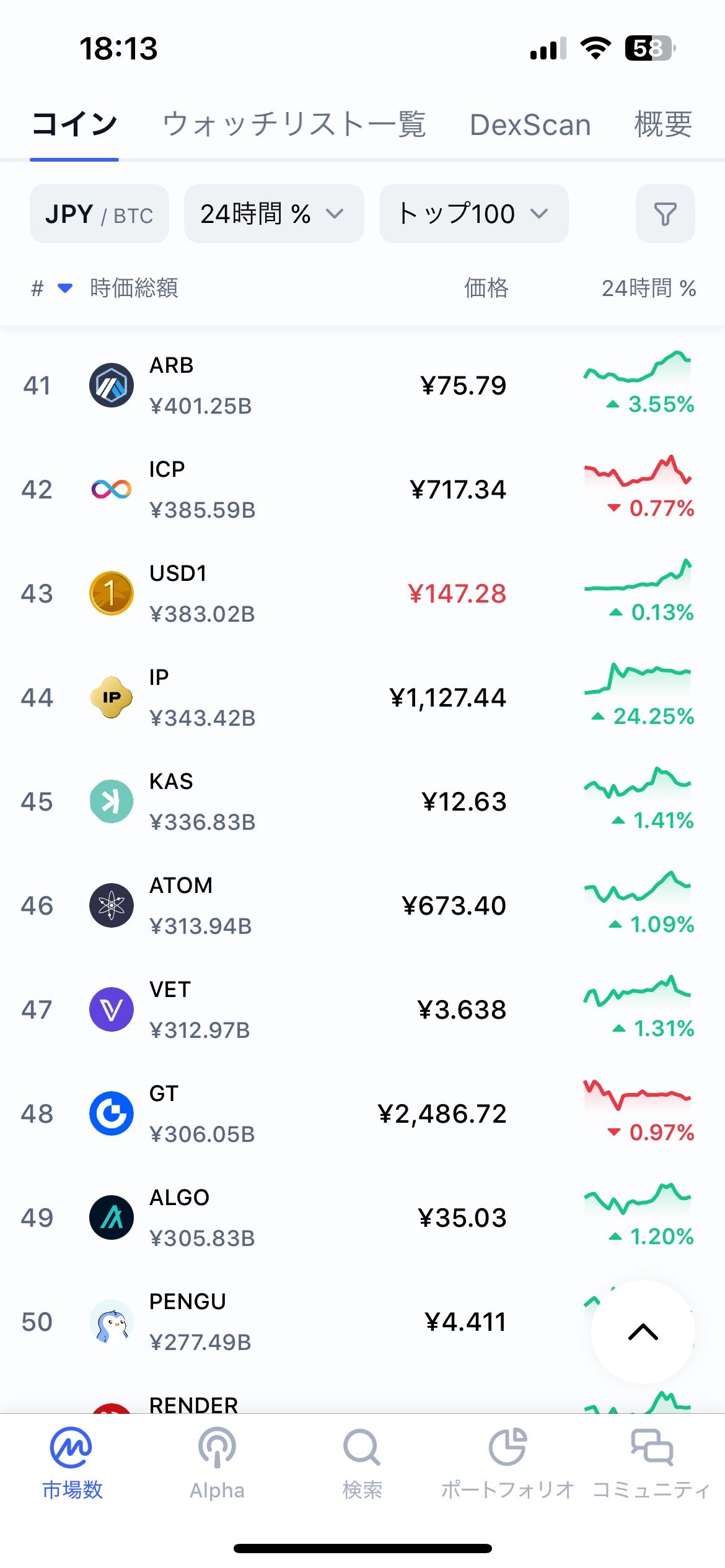
Task: Tap the USD1 gold coin logo
Action: tap(112, 593)
